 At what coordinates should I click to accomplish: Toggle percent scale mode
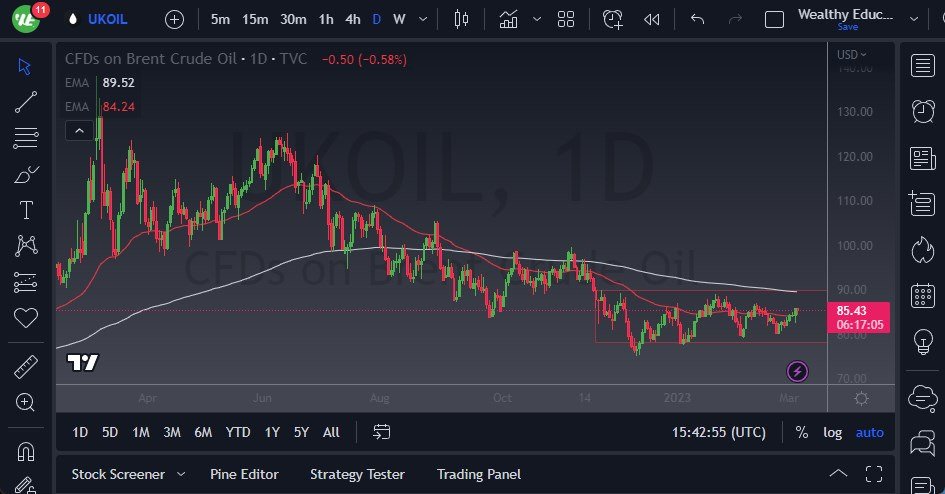[801, 432]
